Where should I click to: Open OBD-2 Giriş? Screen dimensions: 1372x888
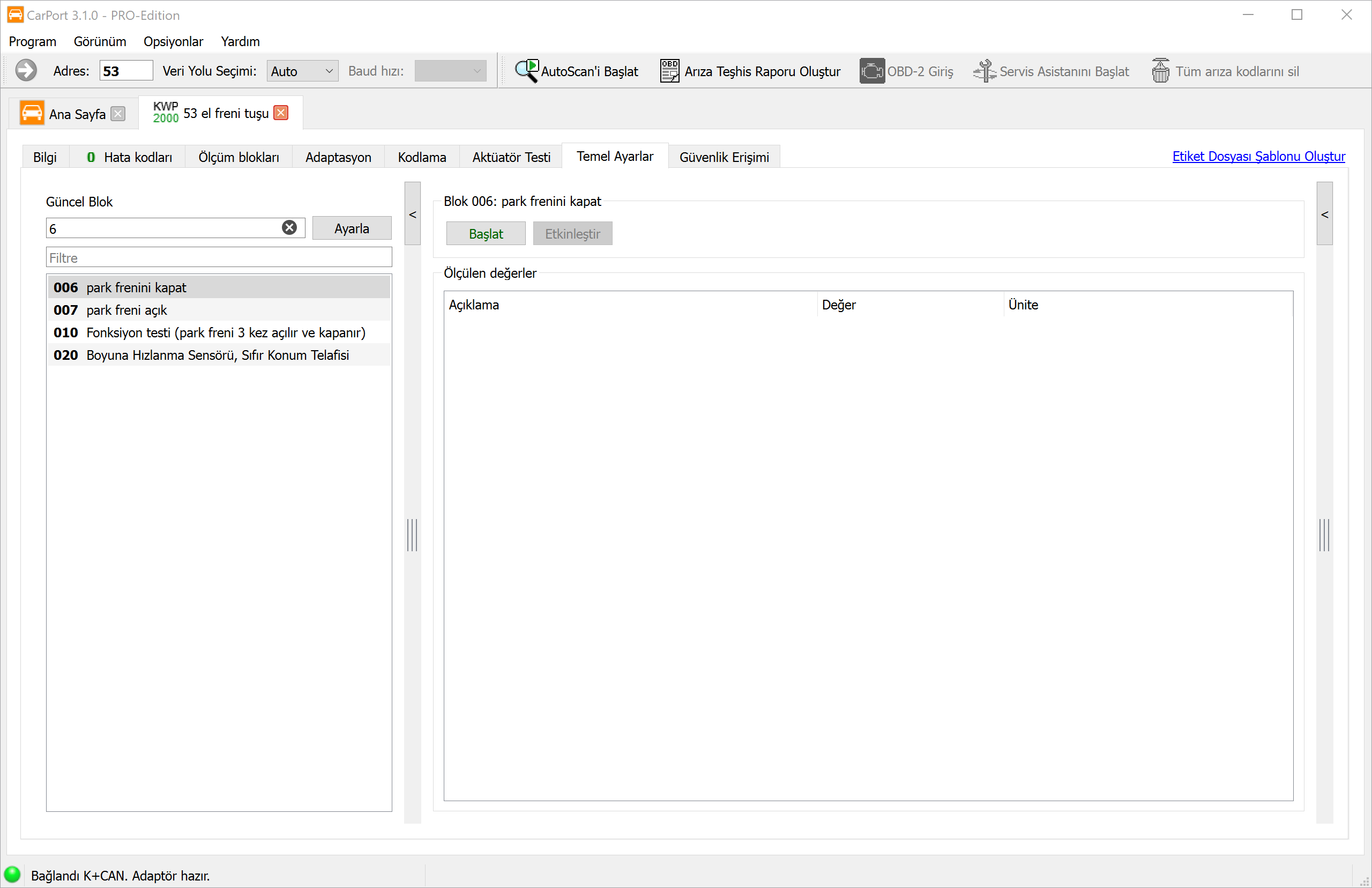[906, 71]
